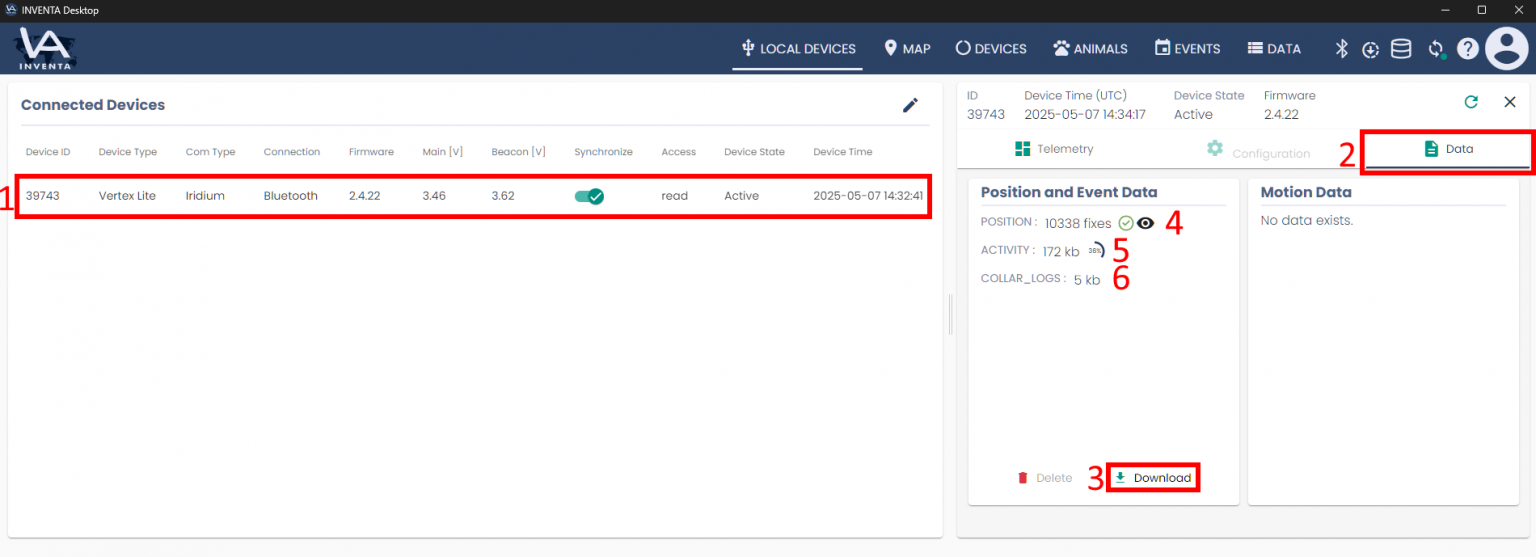Click the sync status icon
Viewport: 1536px width, 557px height.
(x=1436, y=49)
